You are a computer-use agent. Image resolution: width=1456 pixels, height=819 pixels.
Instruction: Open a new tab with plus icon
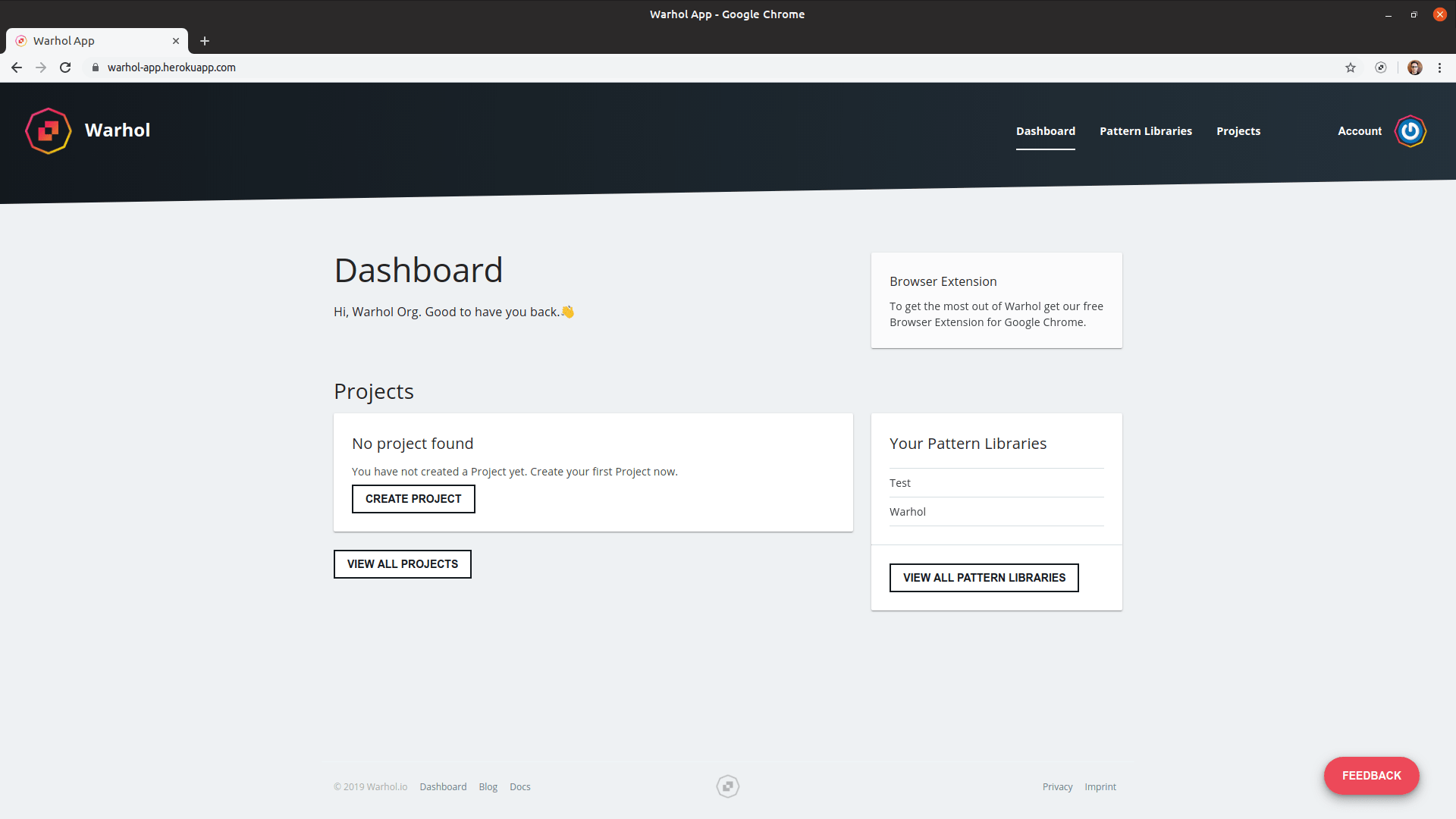point(205,41)
